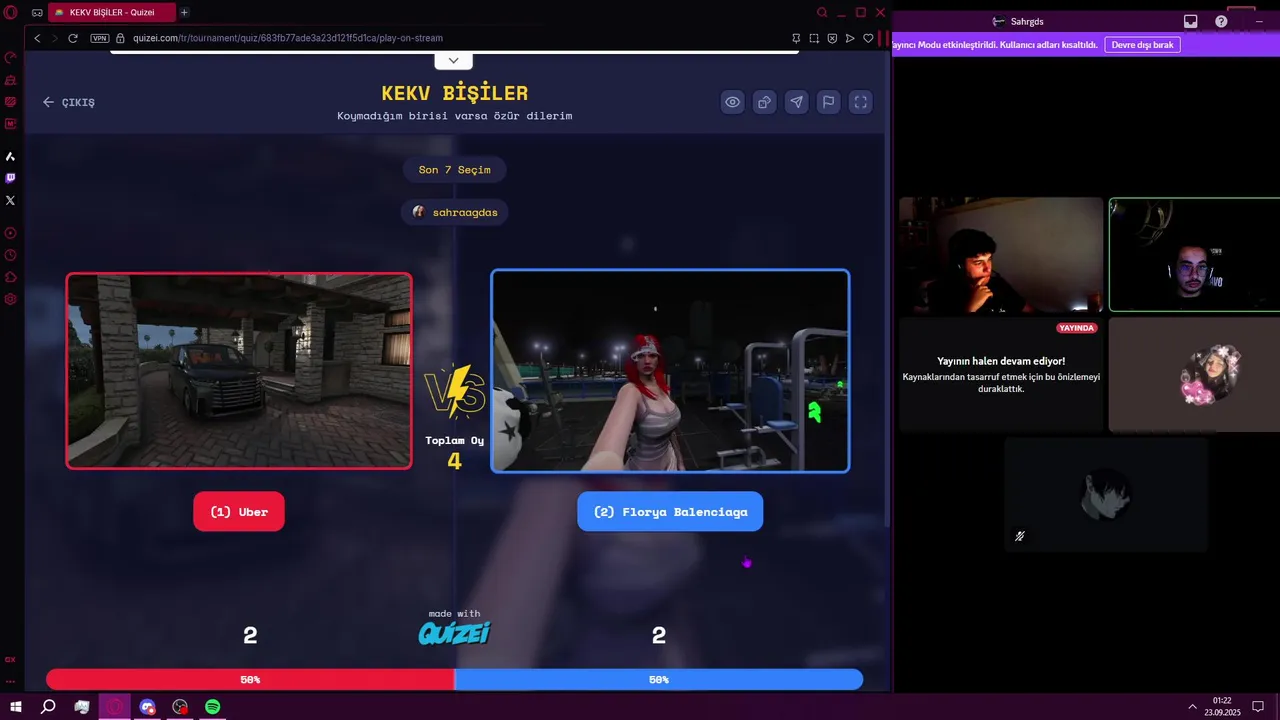Open ad blocker shield icon
Viewport: 1280px width, 720px height.
[x=832, y=38]
